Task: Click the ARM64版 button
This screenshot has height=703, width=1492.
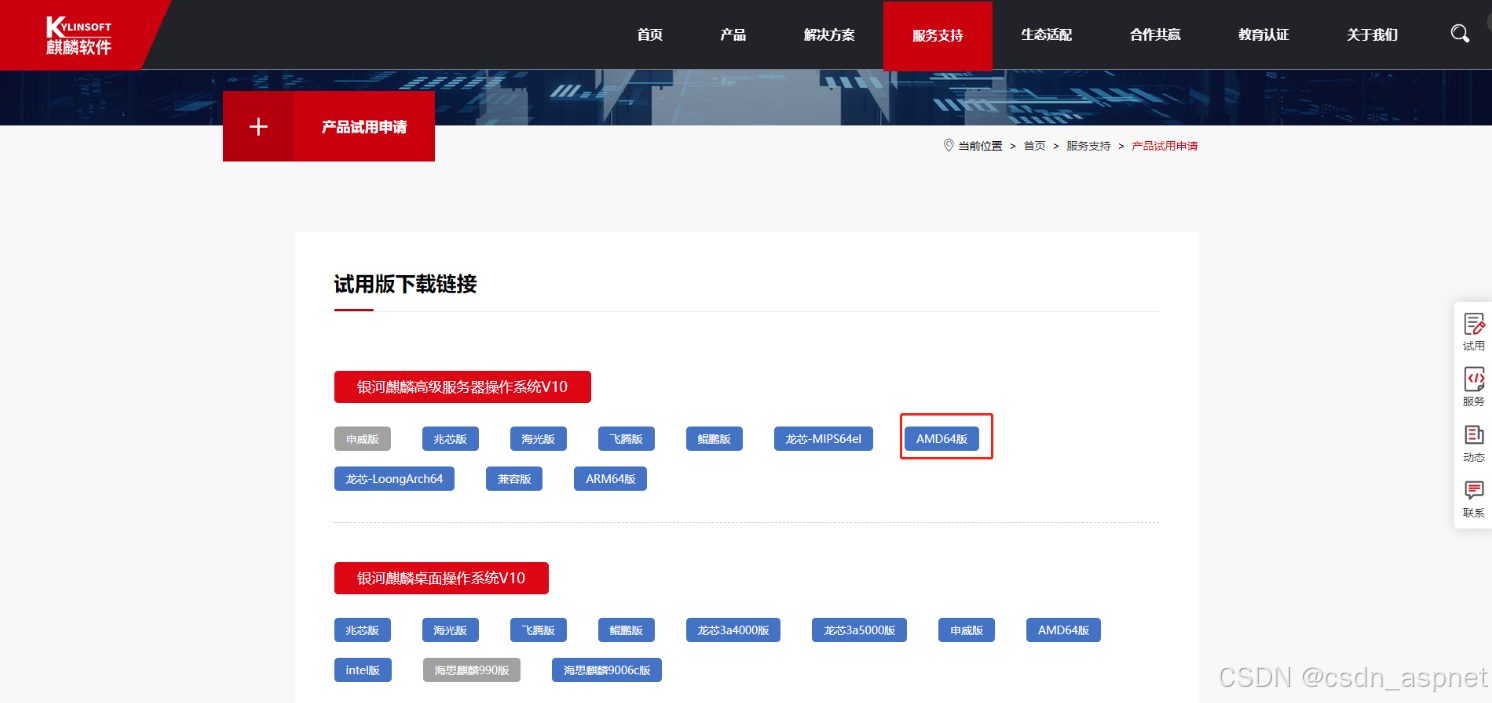Action: 611,479
